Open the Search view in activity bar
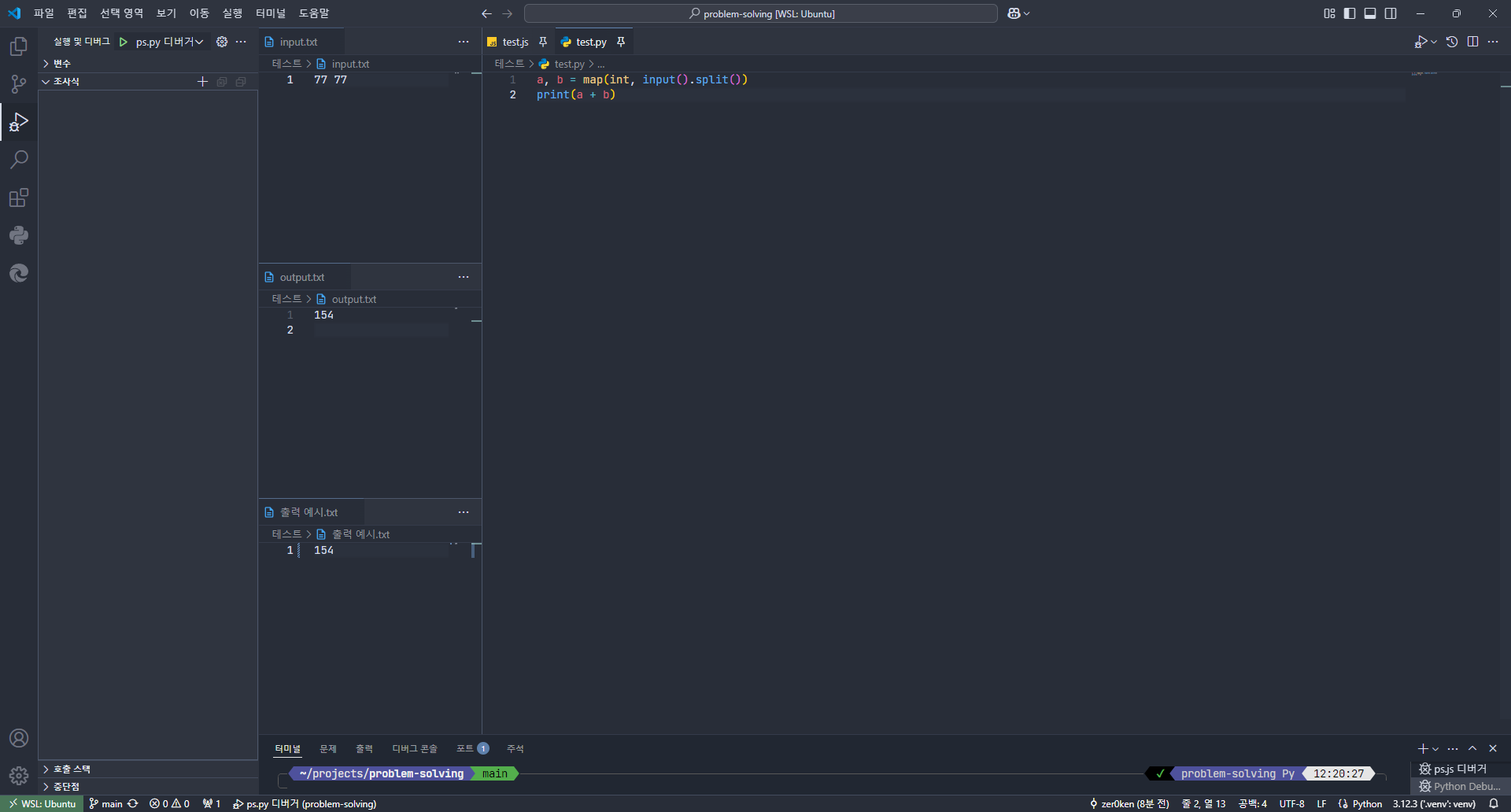1511x812 pixels. click(19, 160)
